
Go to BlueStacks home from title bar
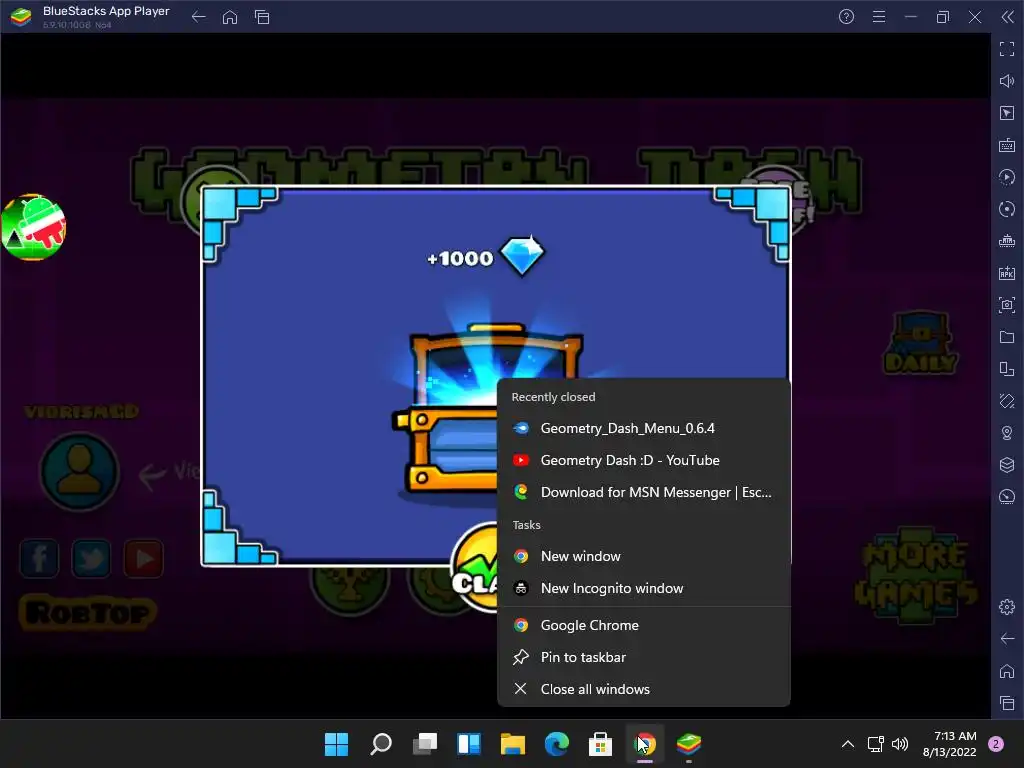(x=230, y=17)
